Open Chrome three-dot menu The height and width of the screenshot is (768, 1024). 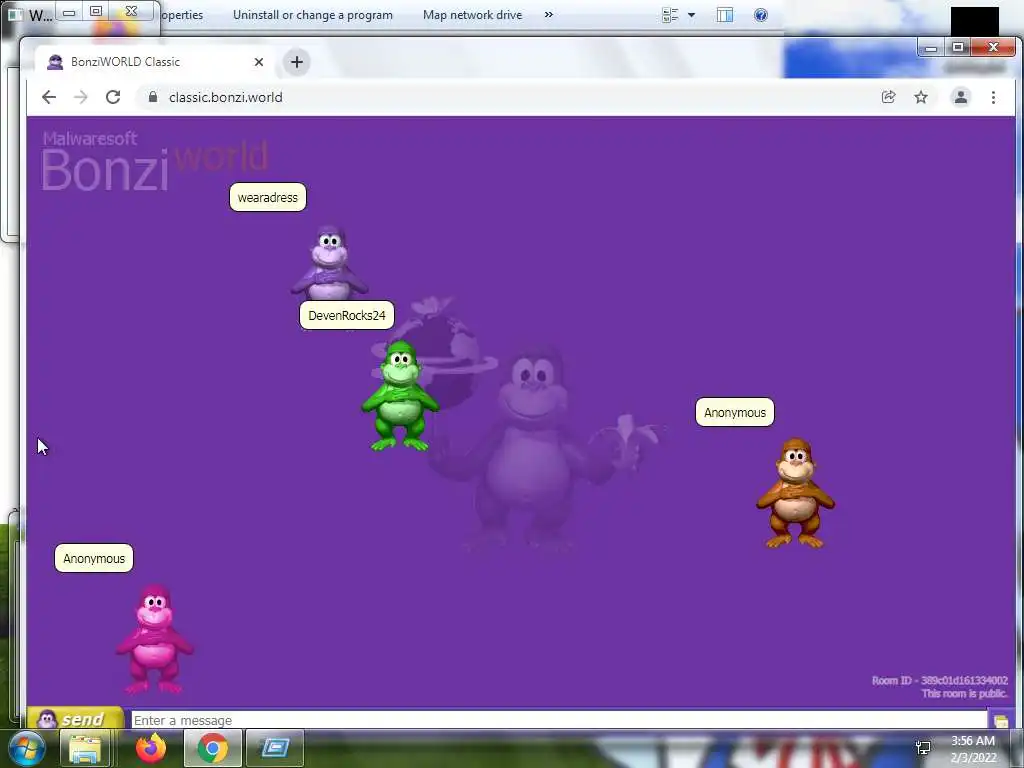pyautogui.click(x=993, y=97)
